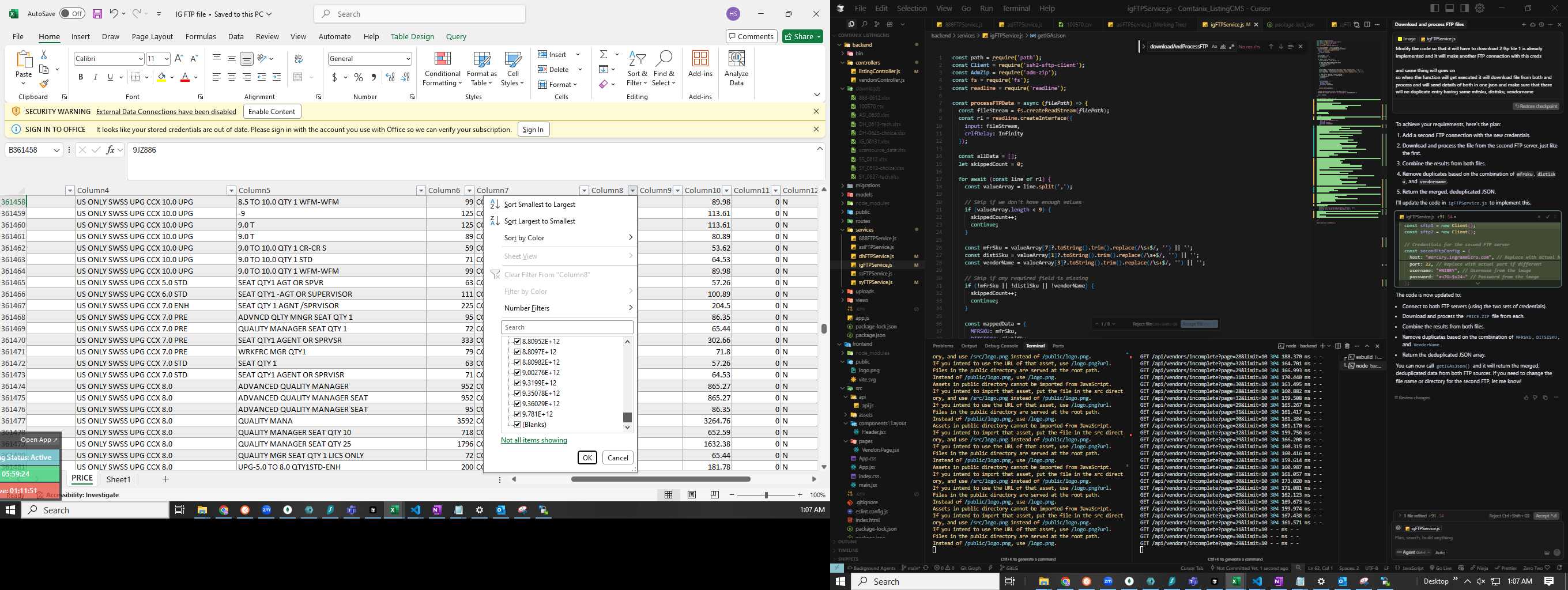This screenshot has width=1568, height=590.
Task: Click Cancel in the filter dropdown
Action: point(617,458)
